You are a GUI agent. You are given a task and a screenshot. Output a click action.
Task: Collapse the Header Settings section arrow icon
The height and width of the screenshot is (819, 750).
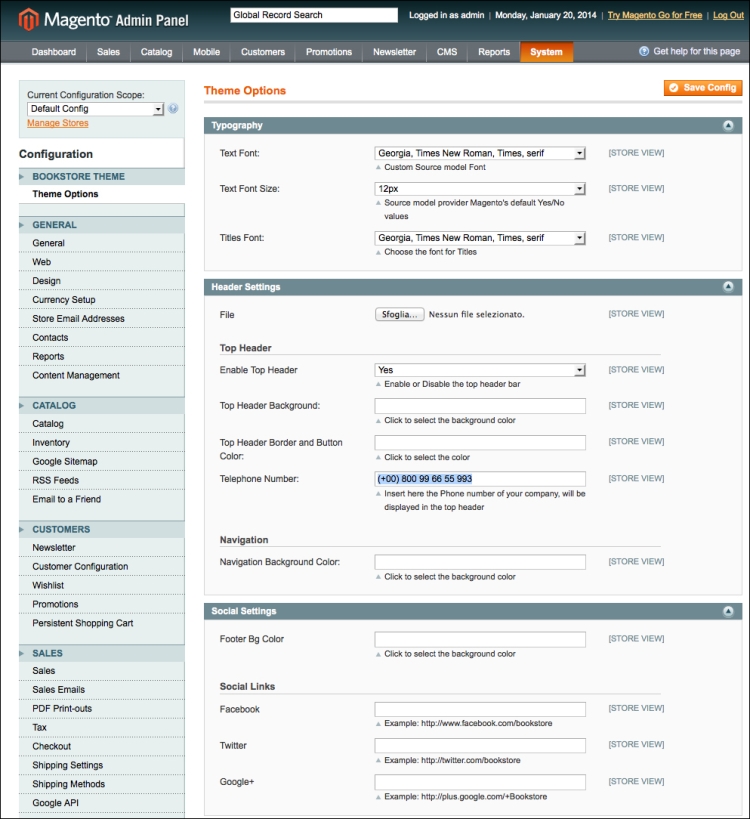pos(728,287)
